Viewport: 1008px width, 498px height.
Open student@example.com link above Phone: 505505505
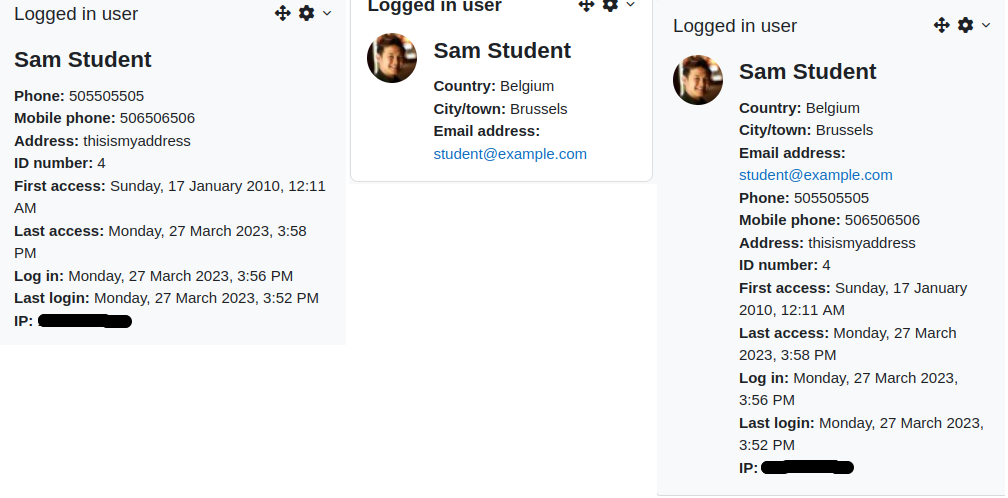816,175
